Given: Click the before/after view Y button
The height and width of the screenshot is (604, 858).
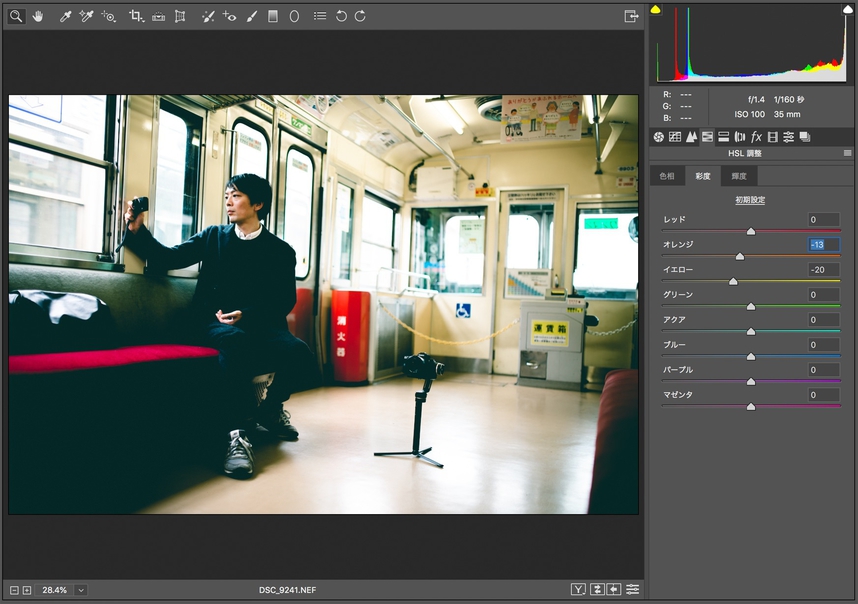Looking at the screenshot, I should [x=578, y=590].
